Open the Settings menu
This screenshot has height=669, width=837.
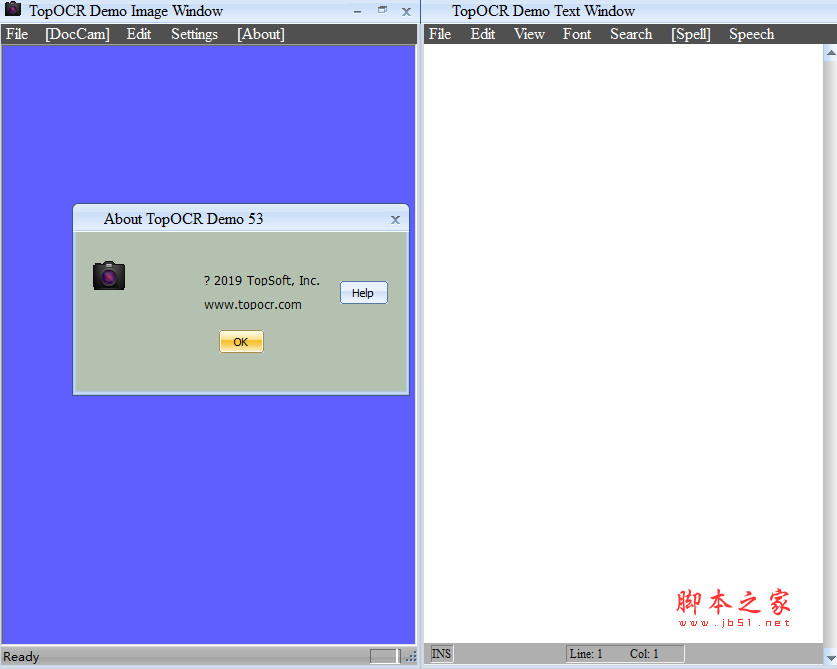point(194,34)
